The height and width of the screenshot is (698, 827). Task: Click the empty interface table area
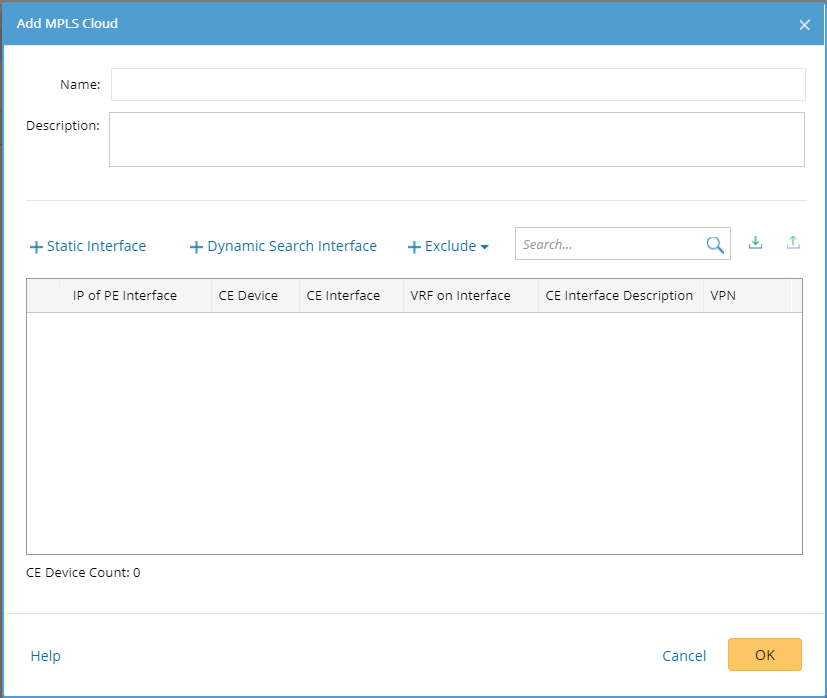pos(414,433)
